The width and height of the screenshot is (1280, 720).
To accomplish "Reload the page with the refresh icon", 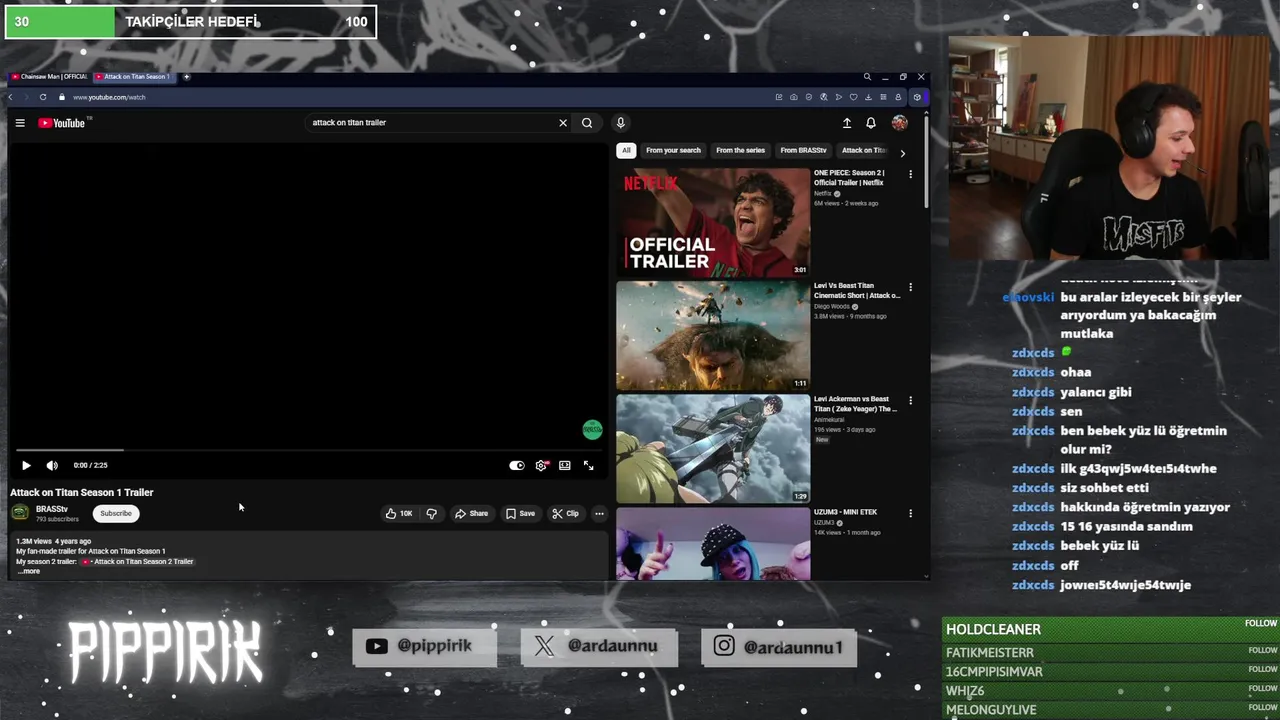I will (x=43, y=97).
